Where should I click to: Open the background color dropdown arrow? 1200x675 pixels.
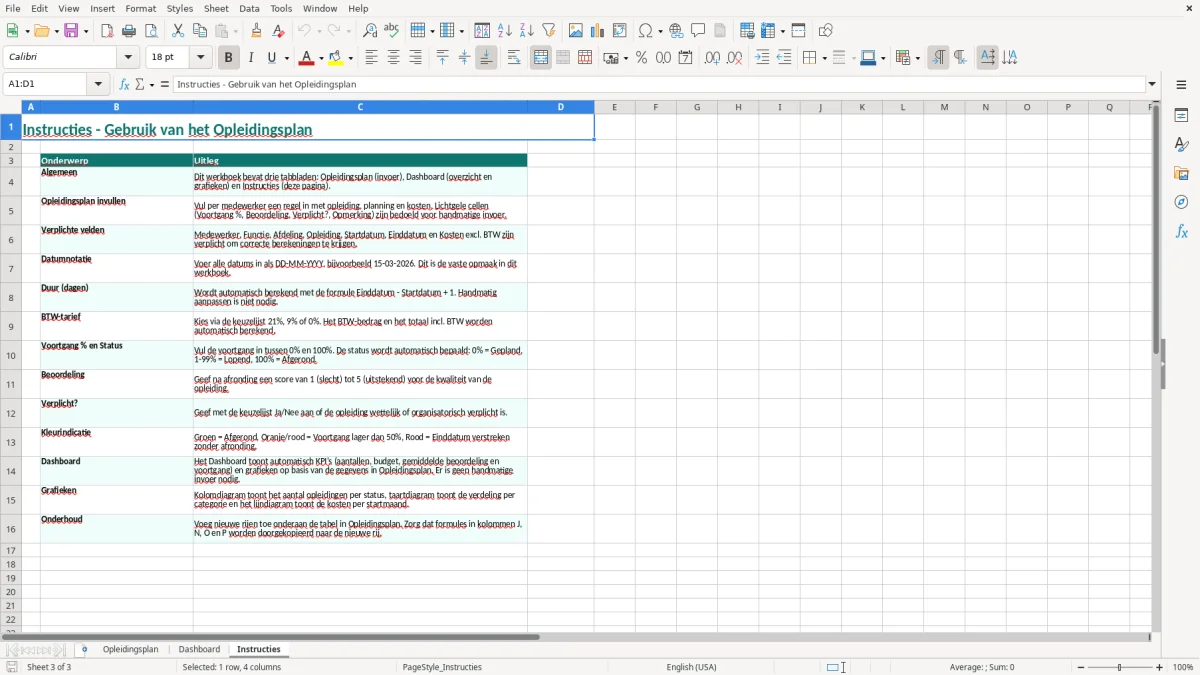352,58
